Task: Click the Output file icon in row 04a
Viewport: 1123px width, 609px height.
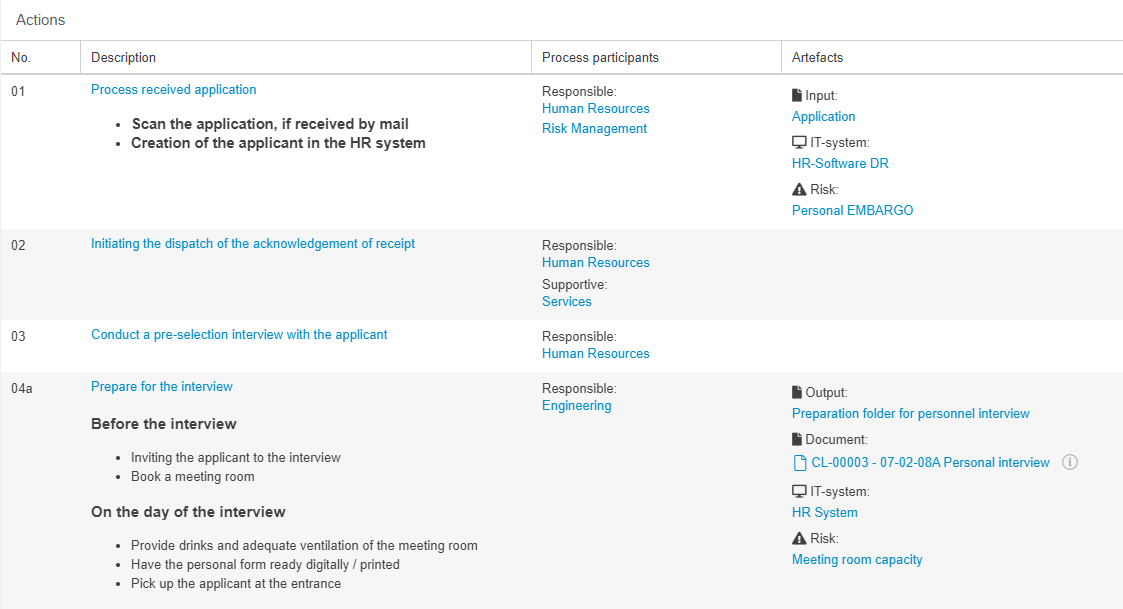Action: click(797, 393)
